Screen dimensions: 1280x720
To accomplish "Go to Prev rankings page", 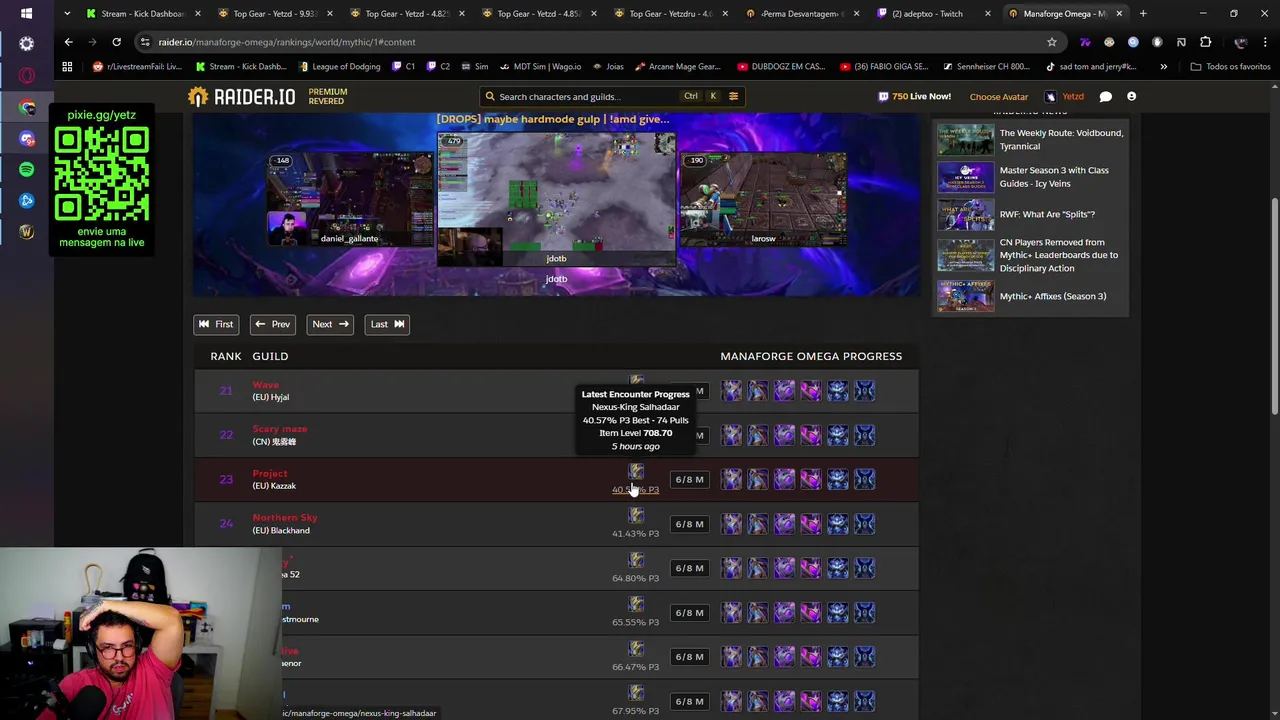I will (x=272, y=324).
